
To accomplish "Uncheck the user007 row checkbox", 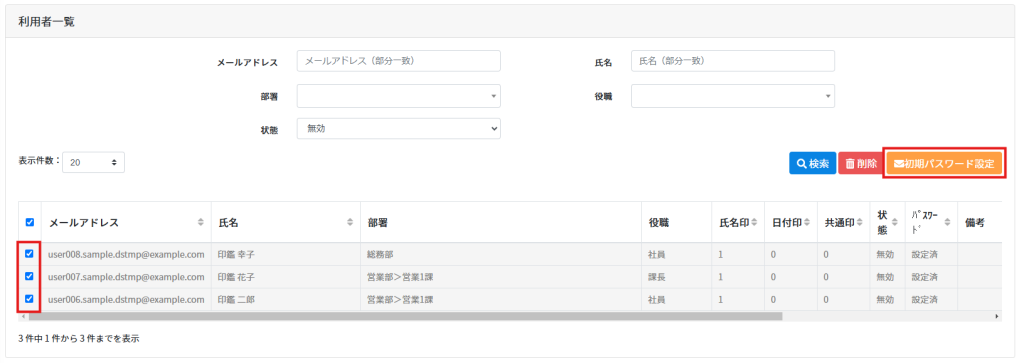I will (x=29, y=276).
